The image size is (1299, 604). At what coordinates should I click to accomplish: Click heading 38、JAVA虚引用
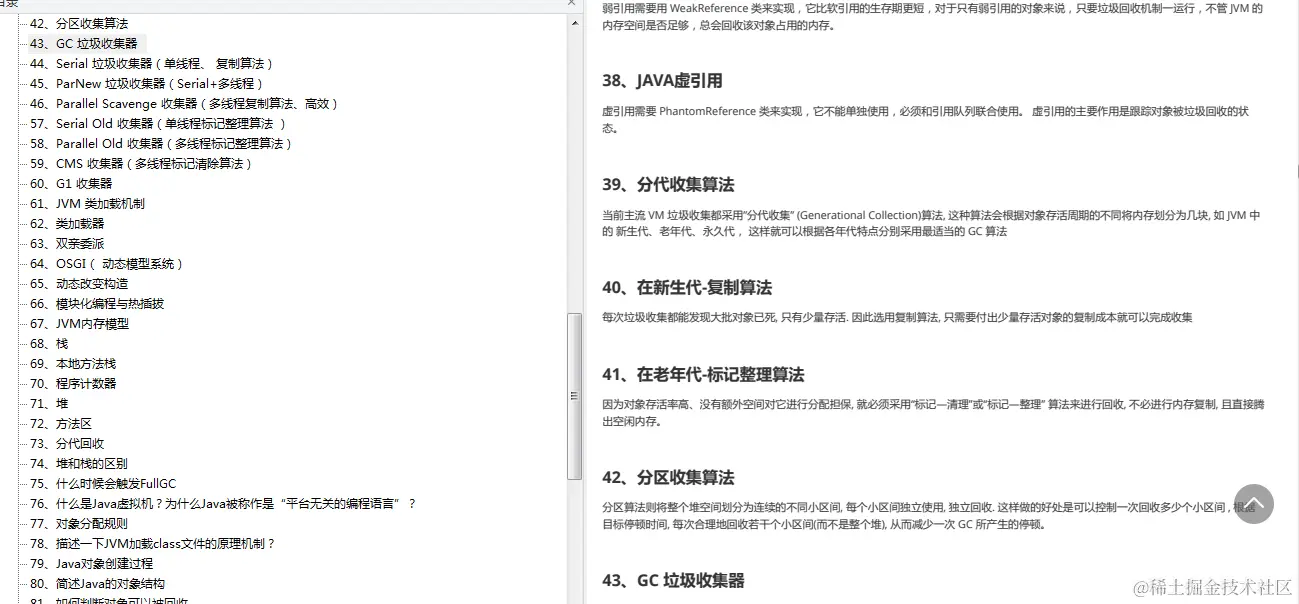(x=662, y=81)
